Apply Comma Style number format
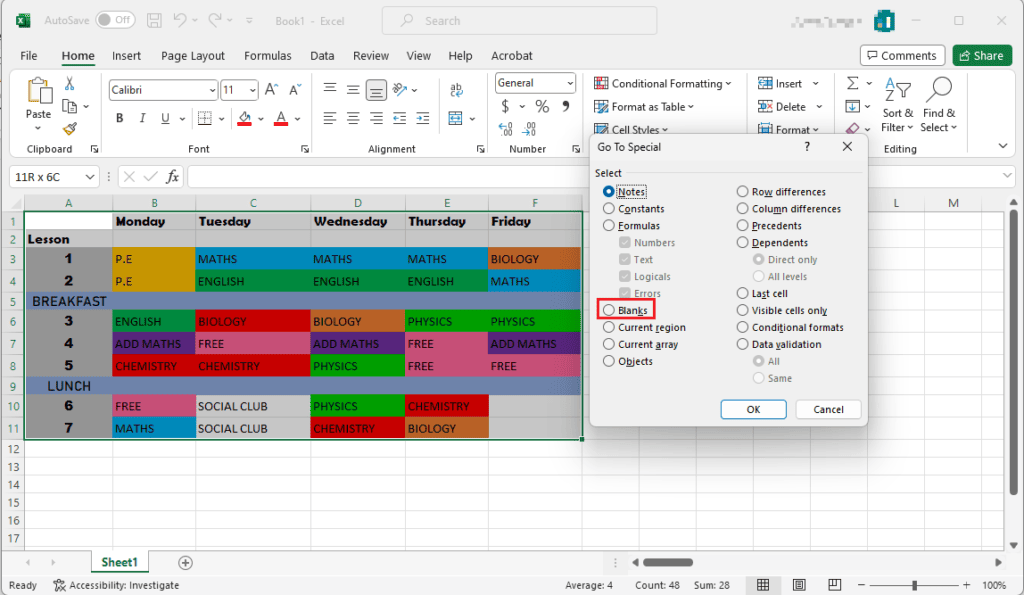1024x595 pixels. 566,106
